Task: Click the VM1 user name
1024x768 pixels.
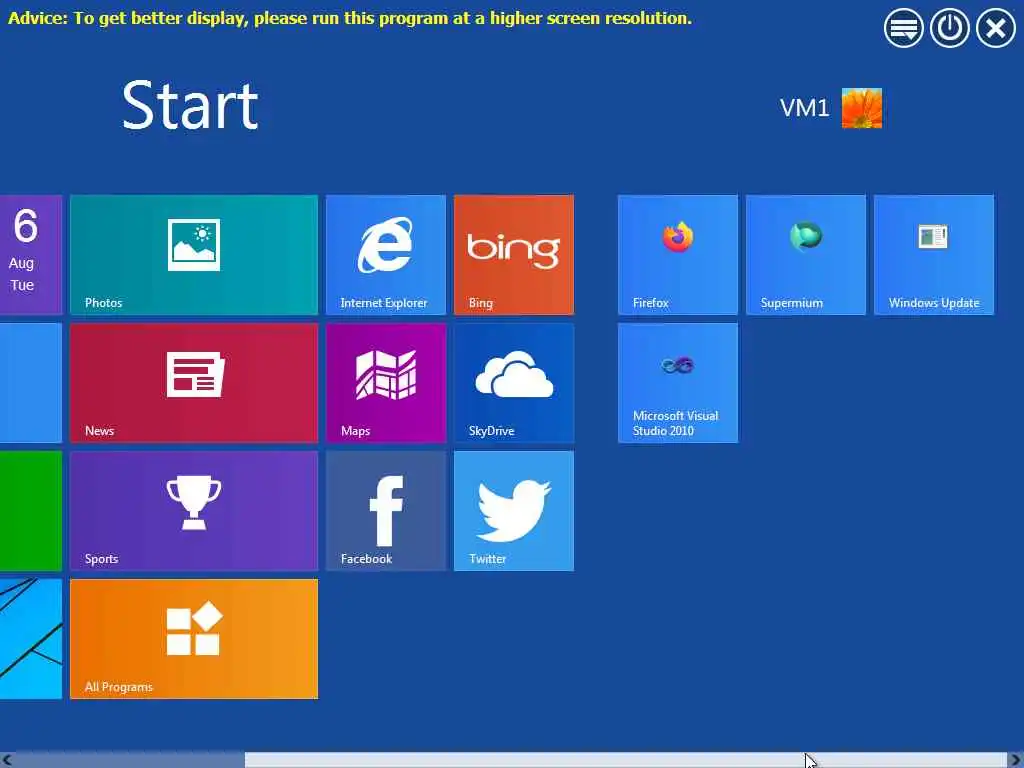Action: click(805, 108)
